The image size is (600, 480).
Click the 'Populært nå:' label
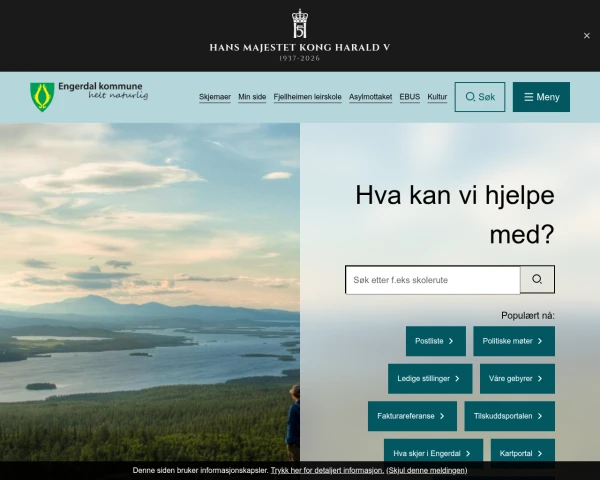pyautogui.click(x=528, y=316)
